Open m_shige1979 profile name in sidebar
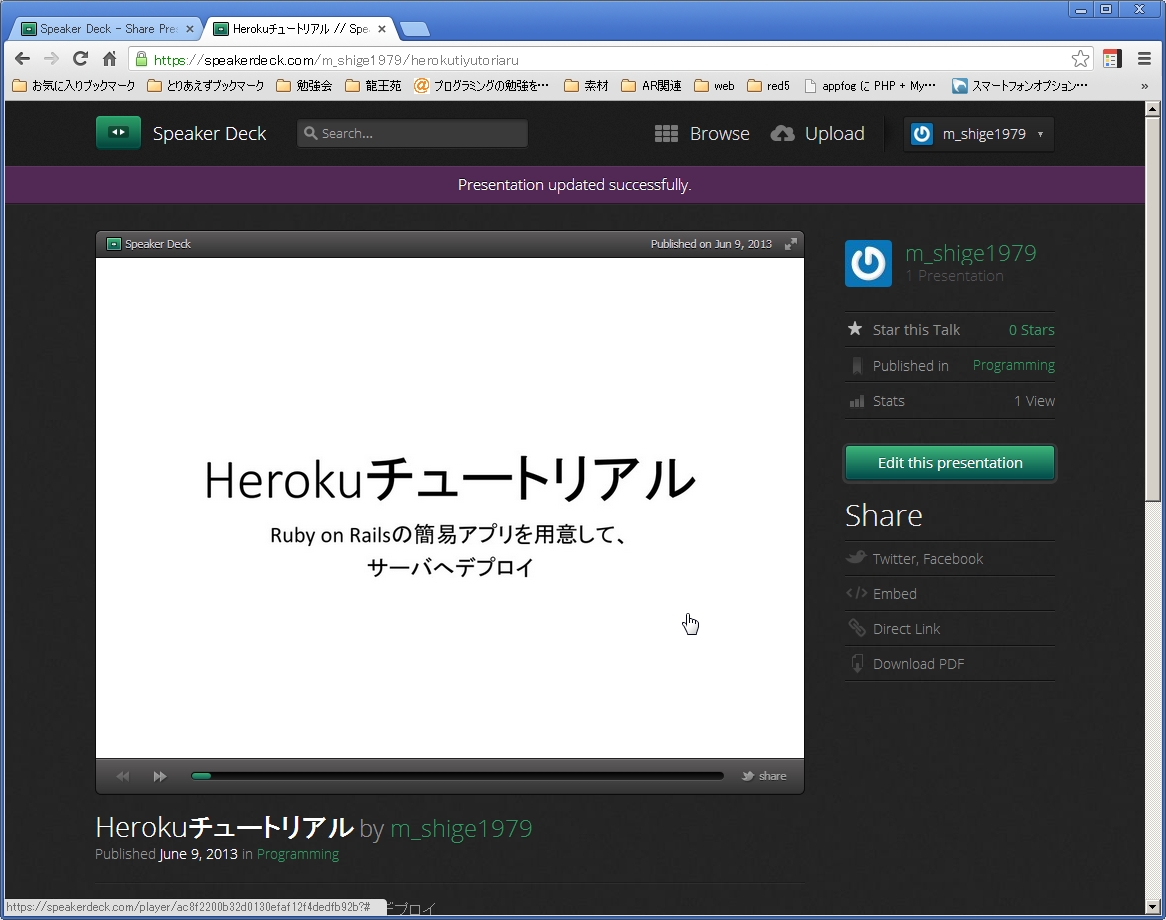1166x920 pixels. point(970,254)
